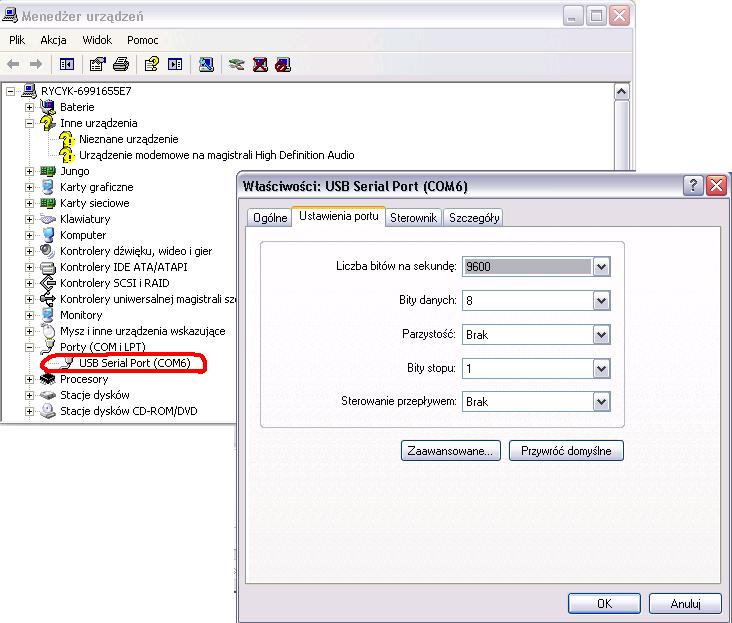This screenshot has height=623, width=732.
Task: Open the Akcja menu
Action: [x=53, y=40]
